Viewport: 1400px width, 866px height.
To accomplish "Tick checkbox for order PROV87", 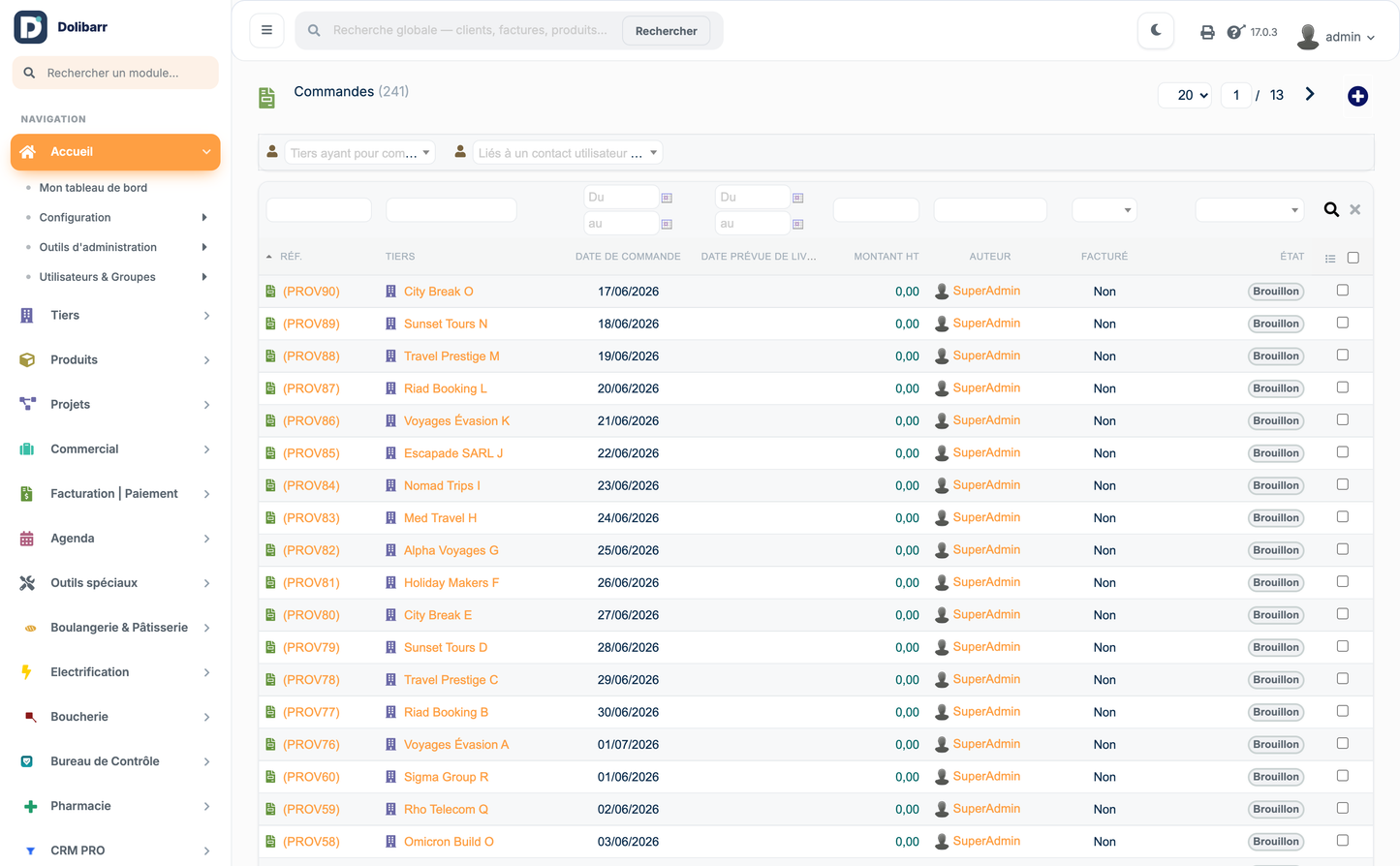I will [1343, 387].
